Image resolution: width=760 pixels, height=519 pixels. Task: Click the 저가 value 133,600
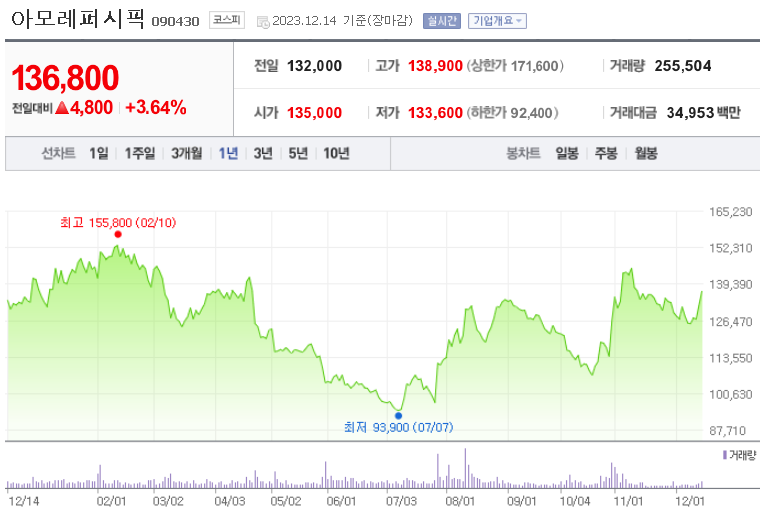(x=435, y=113)
